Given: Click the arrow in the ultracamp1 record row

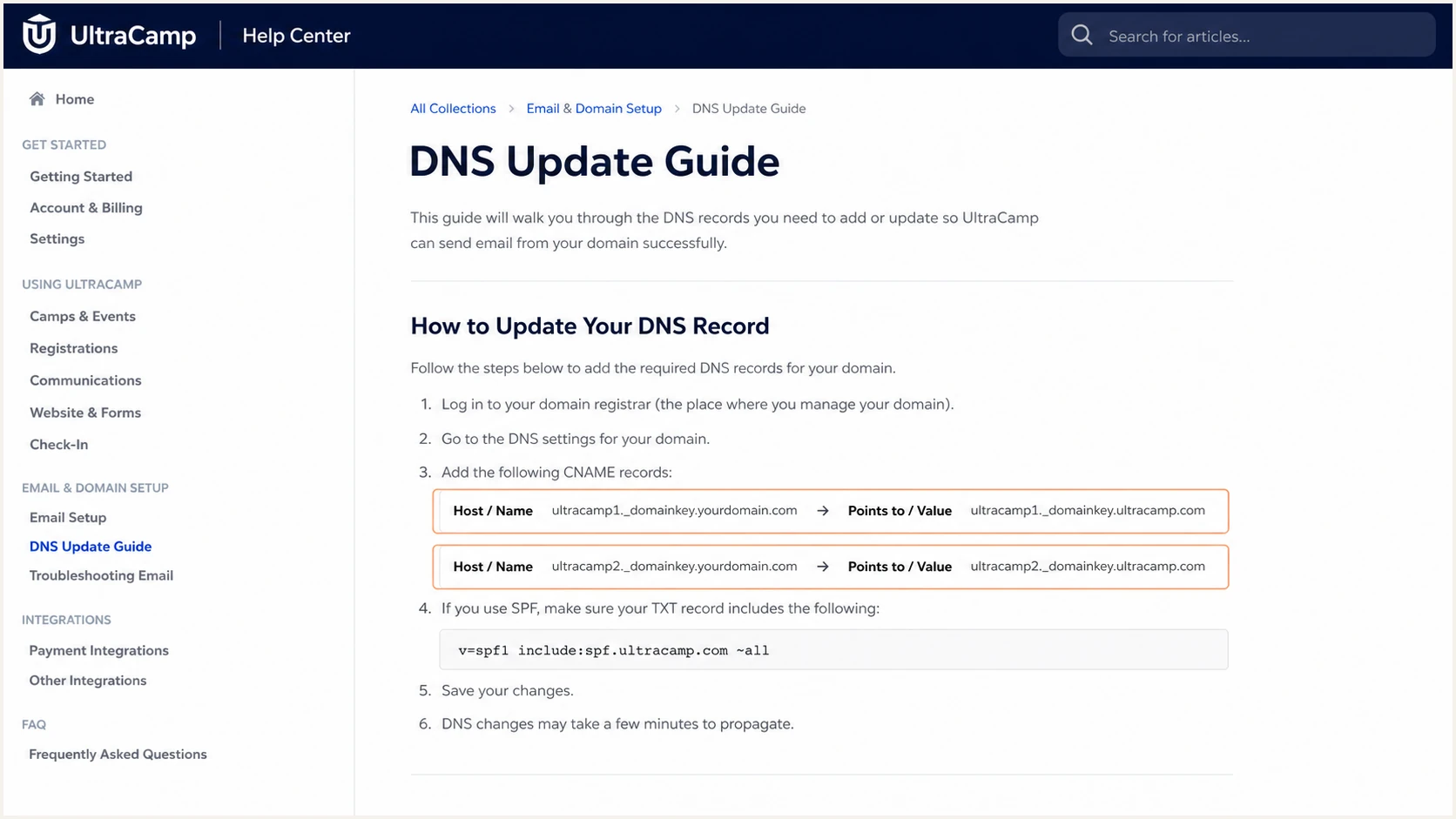Looking at the screenshot, I should (x=823, y=511).
